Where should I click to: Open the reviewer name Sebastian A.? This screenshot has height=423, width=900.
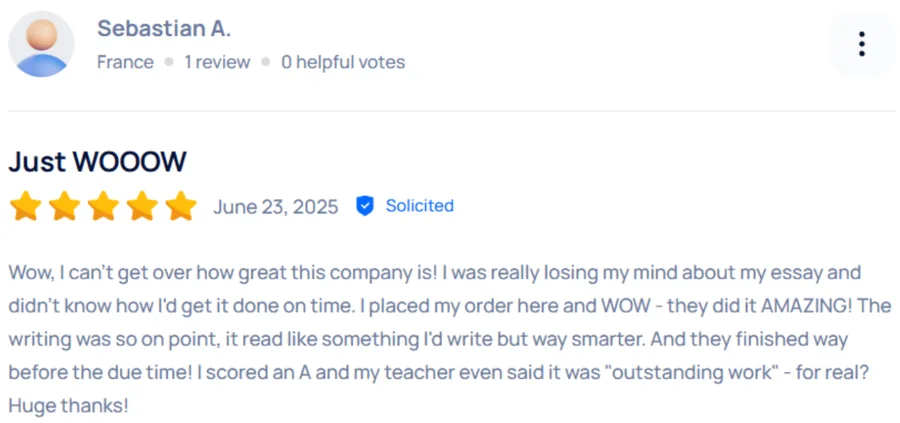164,29
